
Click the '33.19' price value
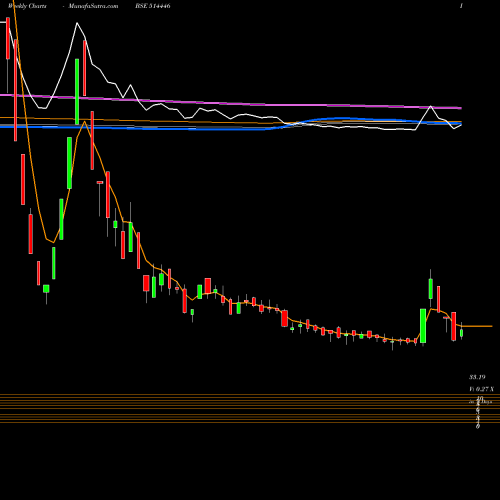pyautogui.click(x=477, y=377)
